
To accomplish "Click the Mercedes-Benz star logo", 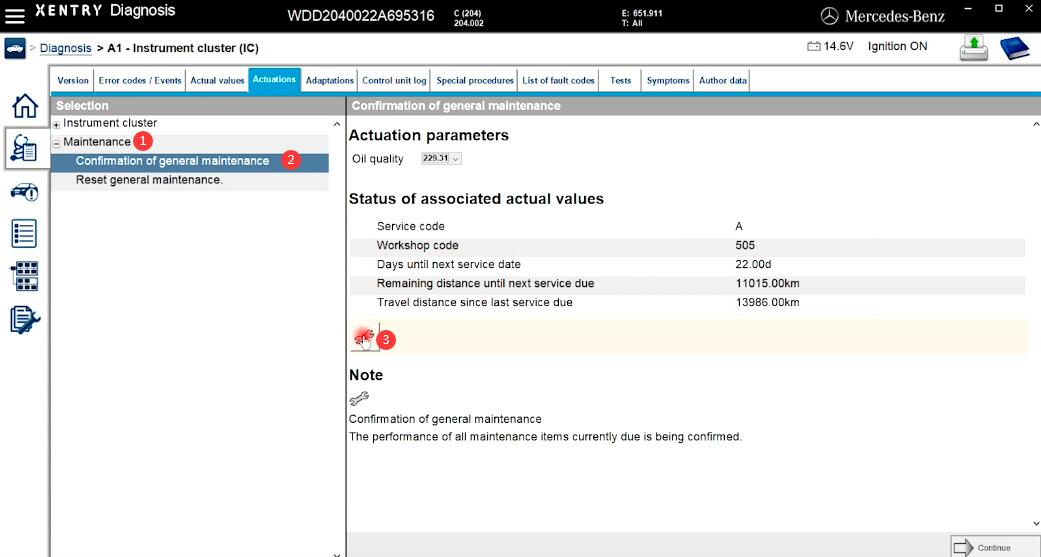I will point(829,16).
